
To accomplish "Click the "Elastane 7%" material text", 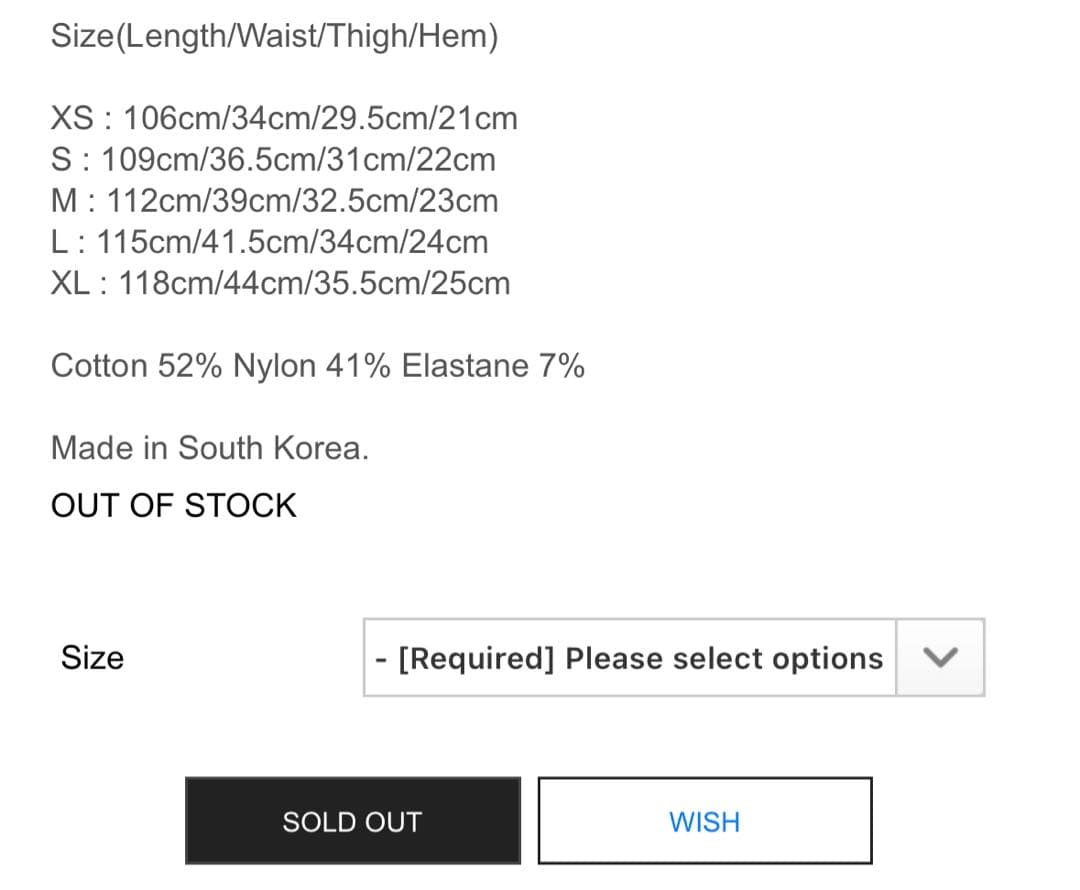I will pyautogui.click(x=493, y=365).
